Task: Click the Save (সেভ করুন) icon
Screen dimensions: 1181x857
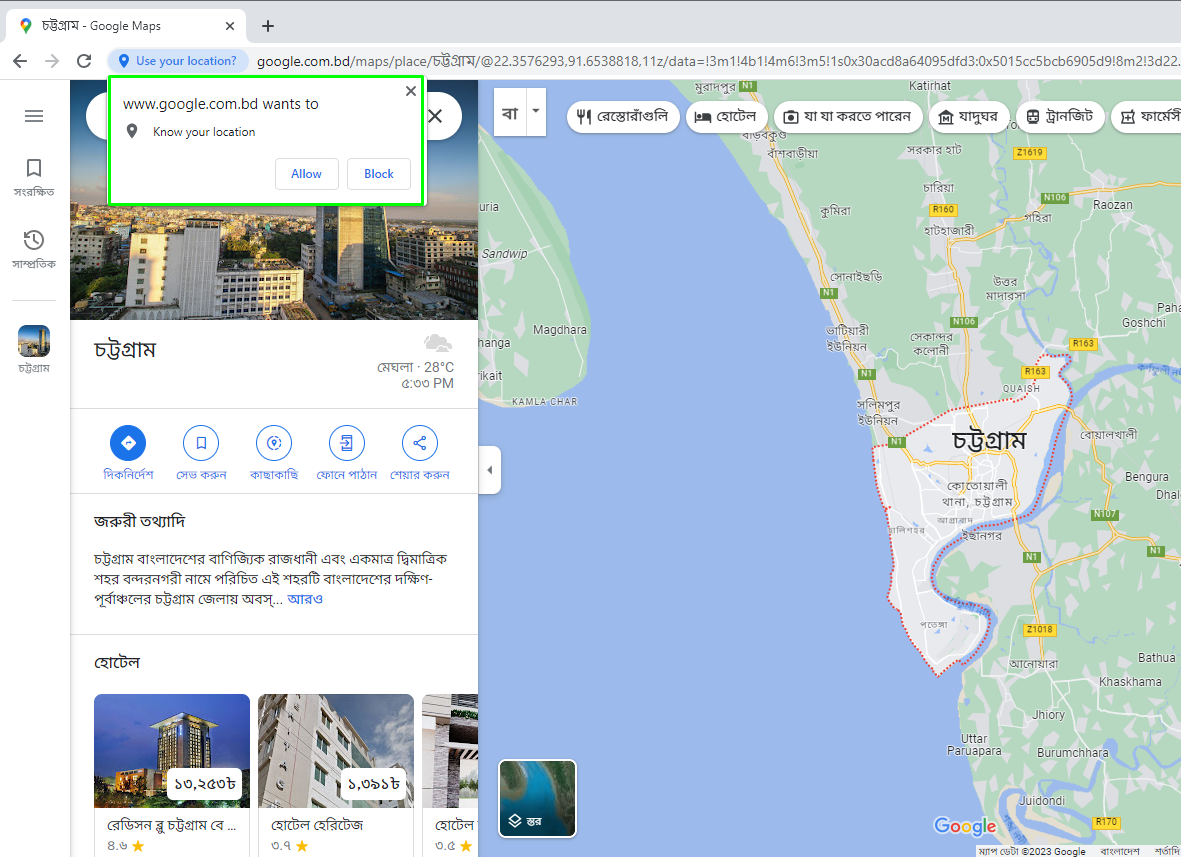Action: (201, 443)
